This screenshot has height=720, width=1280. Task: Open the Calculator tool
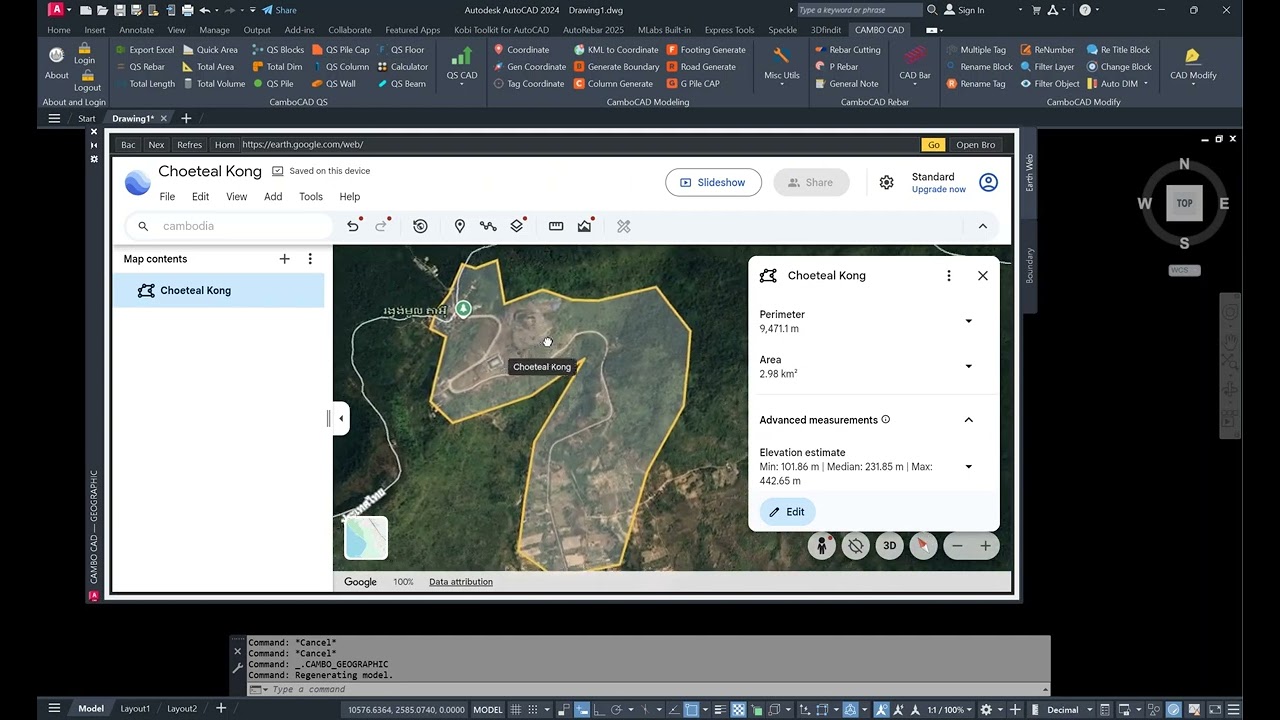click(x=402, y=66)
